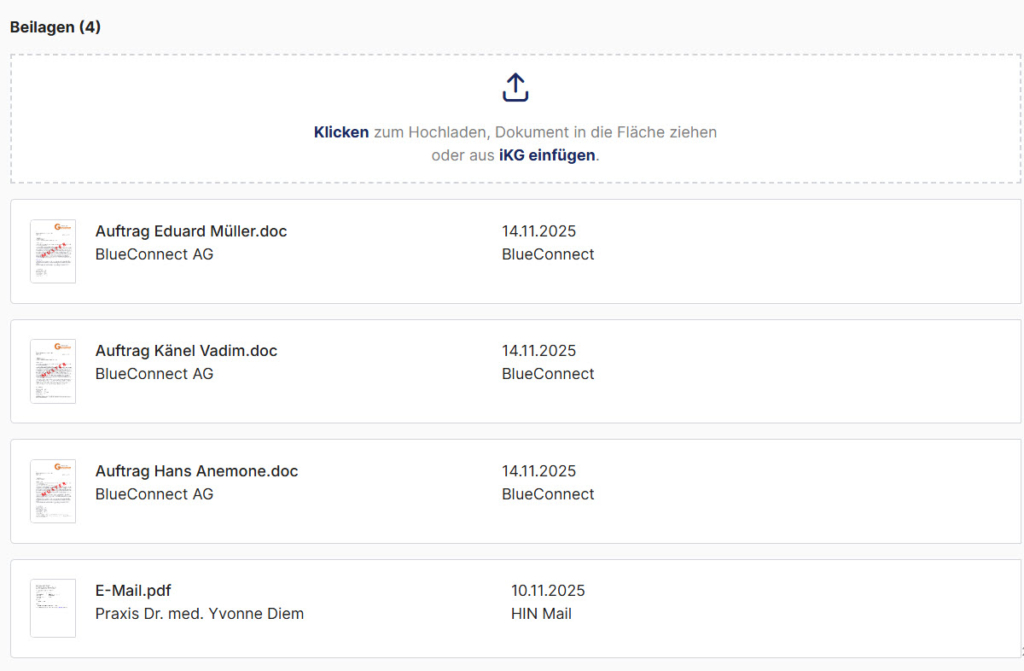1024x671 pixels.
Task: Click BlueConnect source in Känel Vadim row
Action: [548, 374]
